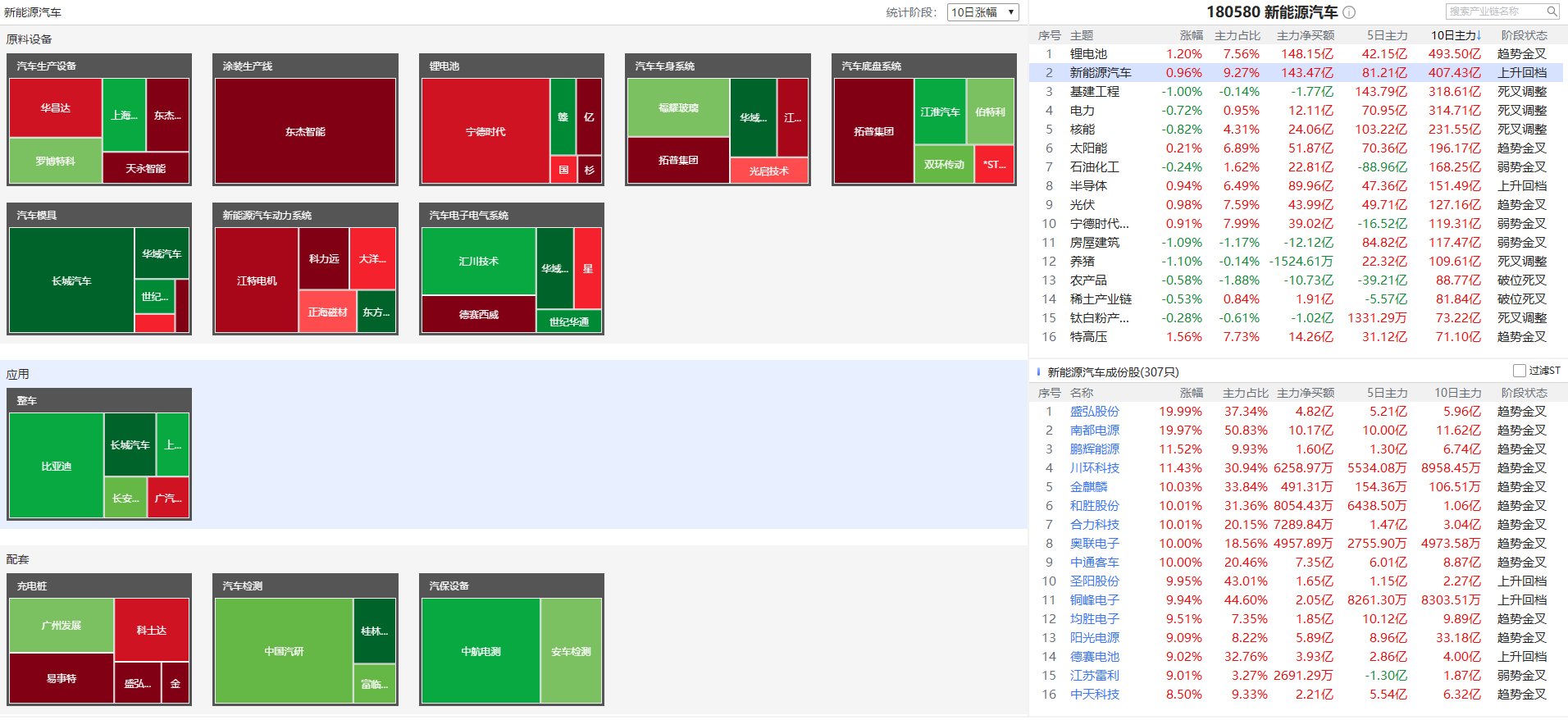Open the 盛弘股份 stock link

click(x=1094, y=411)
